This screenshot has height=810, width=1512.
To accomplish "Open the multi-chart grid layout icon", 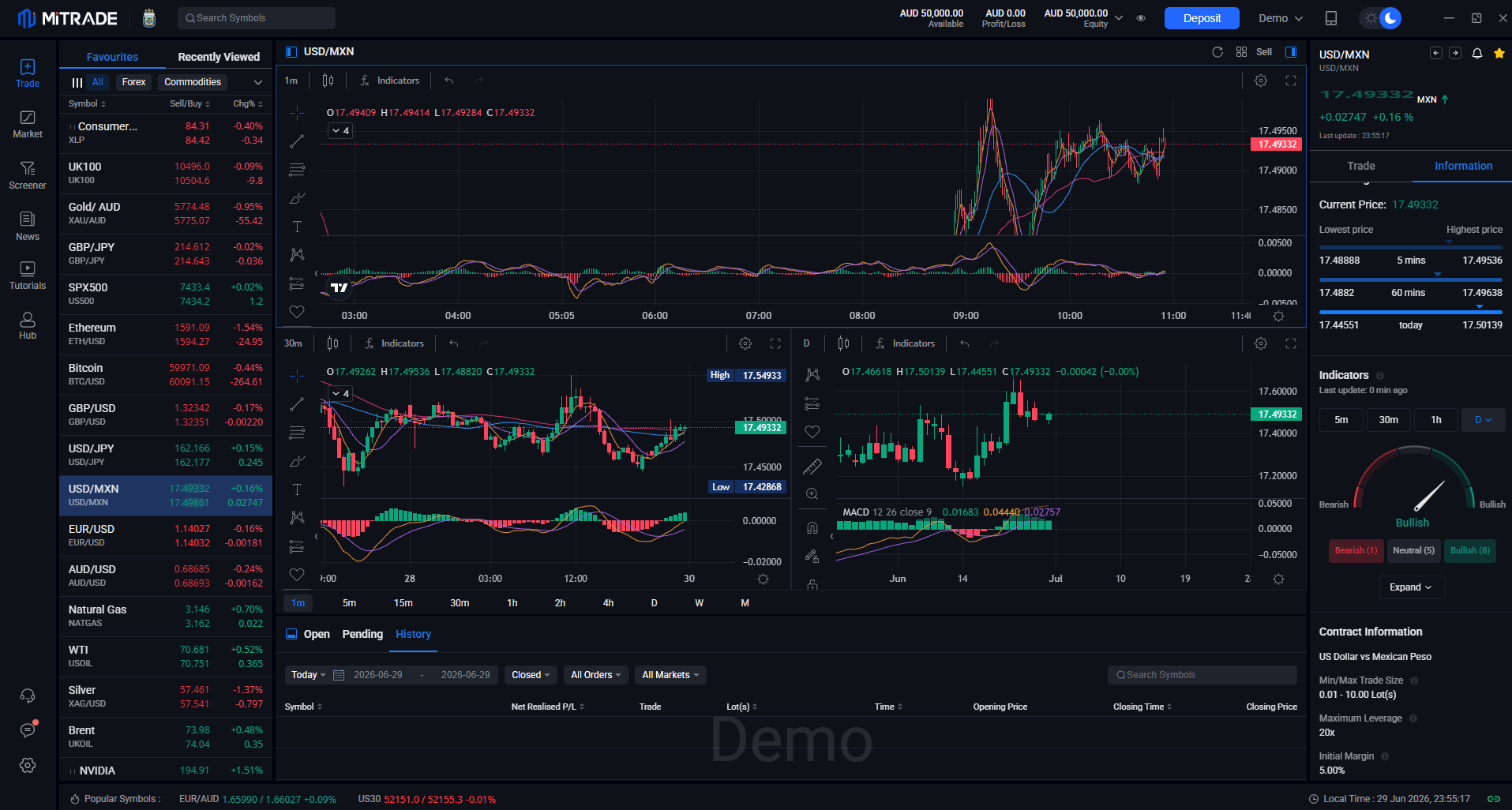I will tap(1241, 52).
